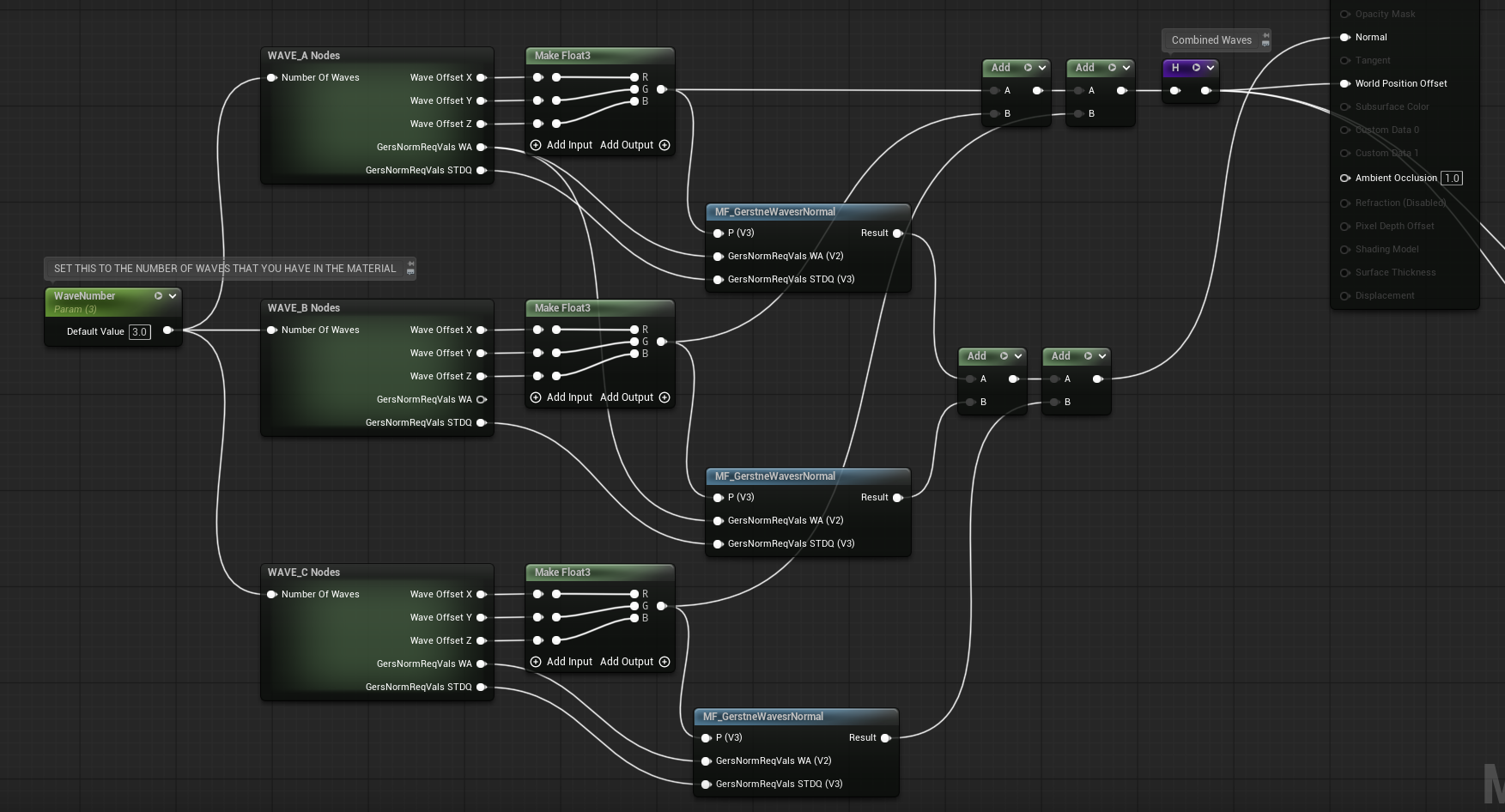Viewport: 1505px width, 812px height.
Task: Click the Number Of Waves pin on WAVE_C Nodes
Action: [272, 594]
